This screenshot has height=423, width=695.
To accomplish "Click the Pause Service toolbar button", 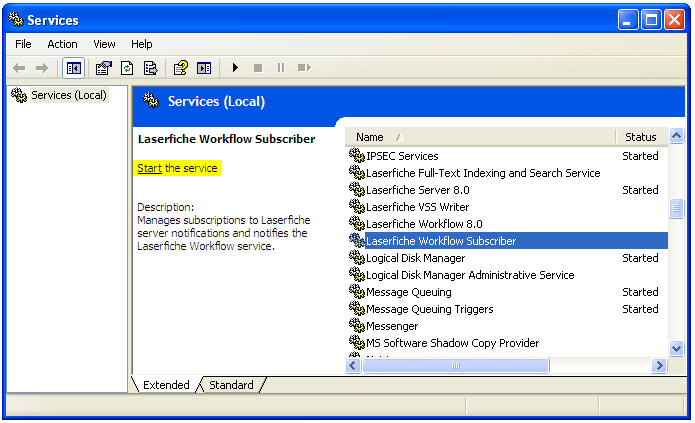I will [x=281, y=68].
